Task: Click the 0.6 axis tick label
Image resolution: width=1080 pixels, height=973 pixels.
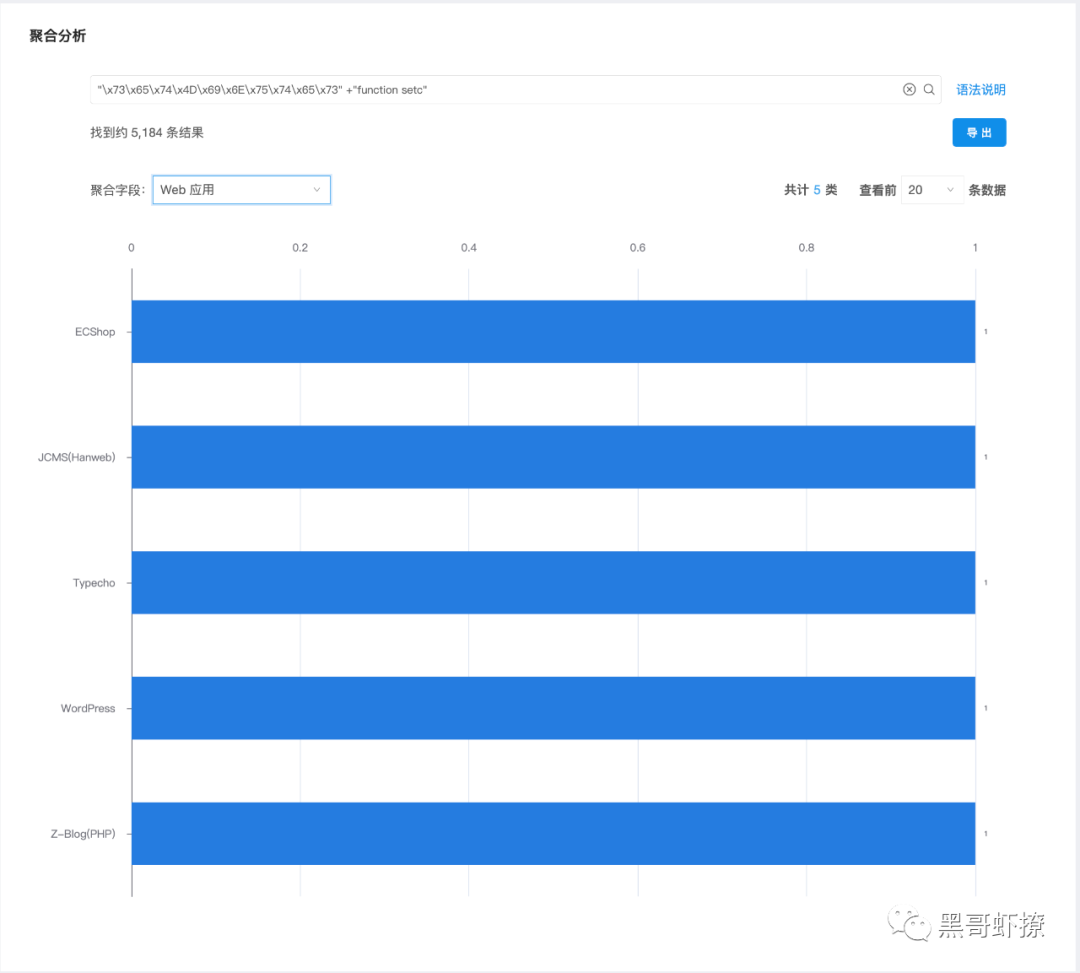Action: 637,247
